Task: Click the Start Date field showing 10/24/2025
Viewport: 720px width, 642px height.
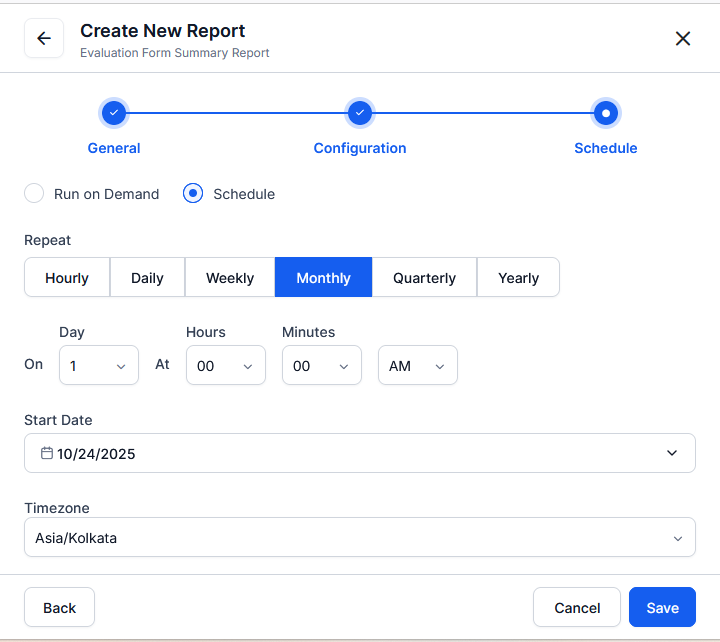Action: pos(360,453)
